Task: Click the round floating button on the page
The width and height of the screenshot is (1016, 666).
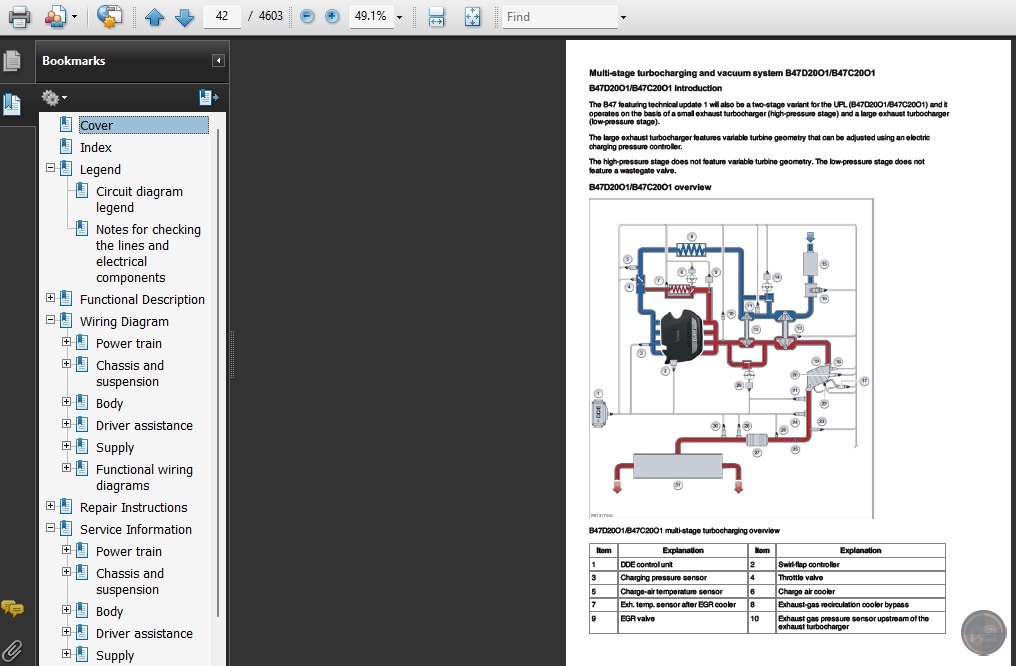Action: pos(983,633)
